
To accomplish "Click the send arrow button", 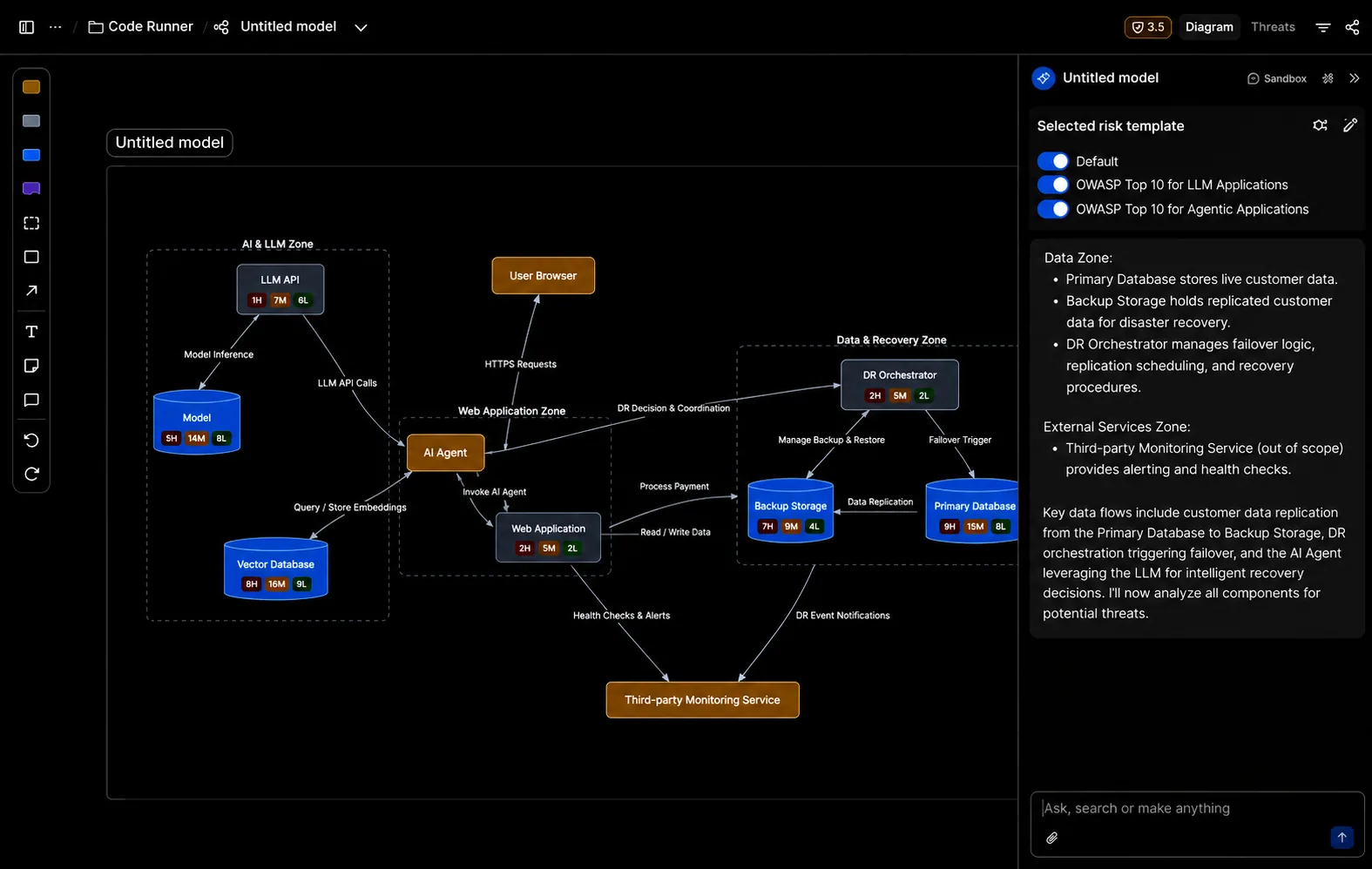I will click(x=1342, y=837).
